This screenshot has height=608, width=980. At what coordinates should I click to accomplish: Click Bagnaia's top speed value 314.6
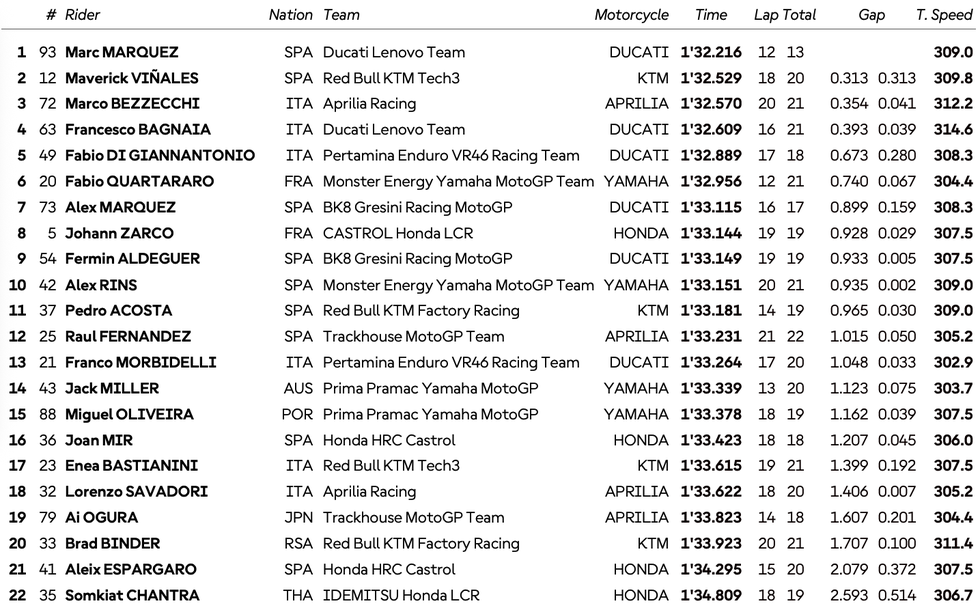(952, 129)
